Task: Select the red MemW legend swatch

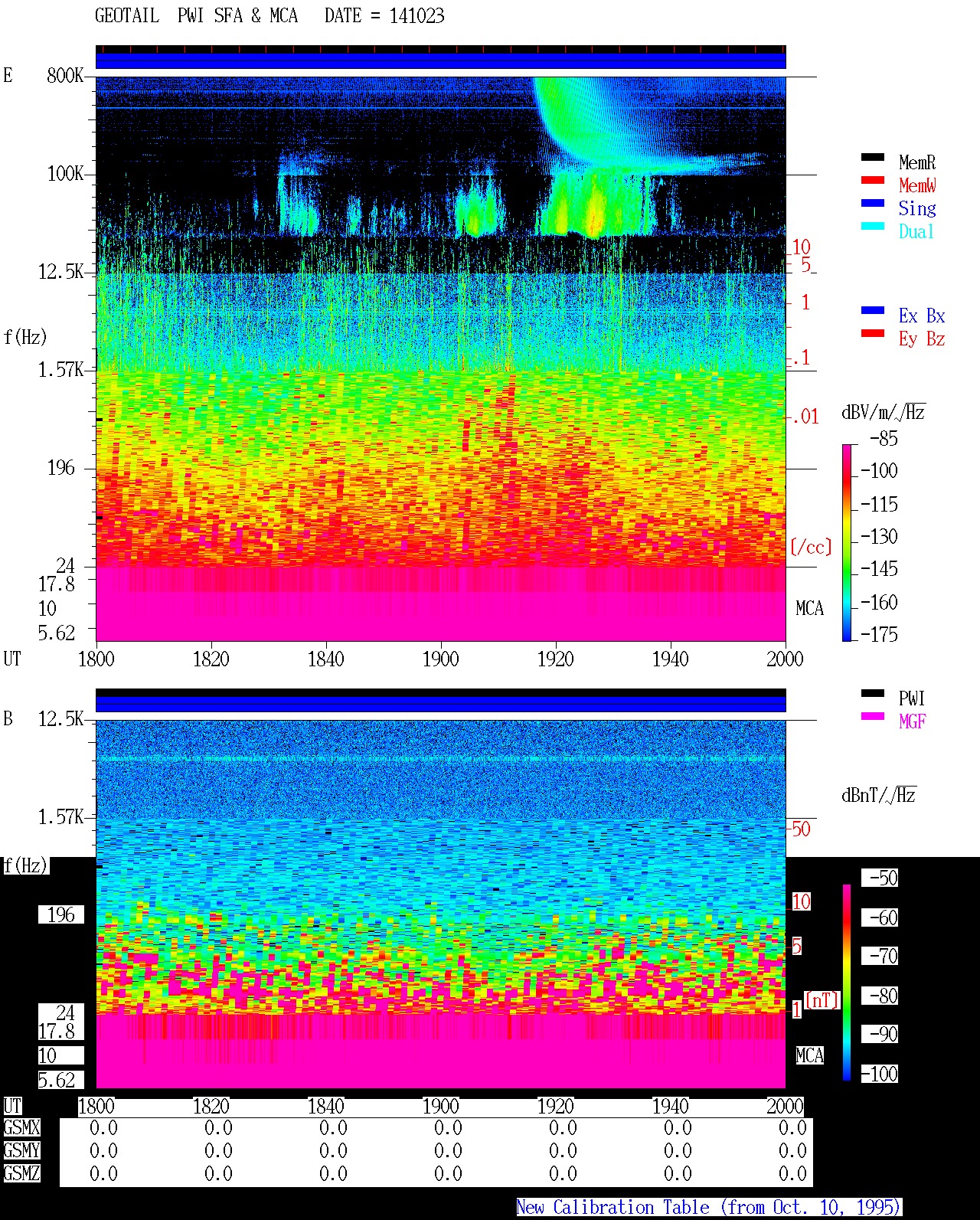Action: coord(873,181)
